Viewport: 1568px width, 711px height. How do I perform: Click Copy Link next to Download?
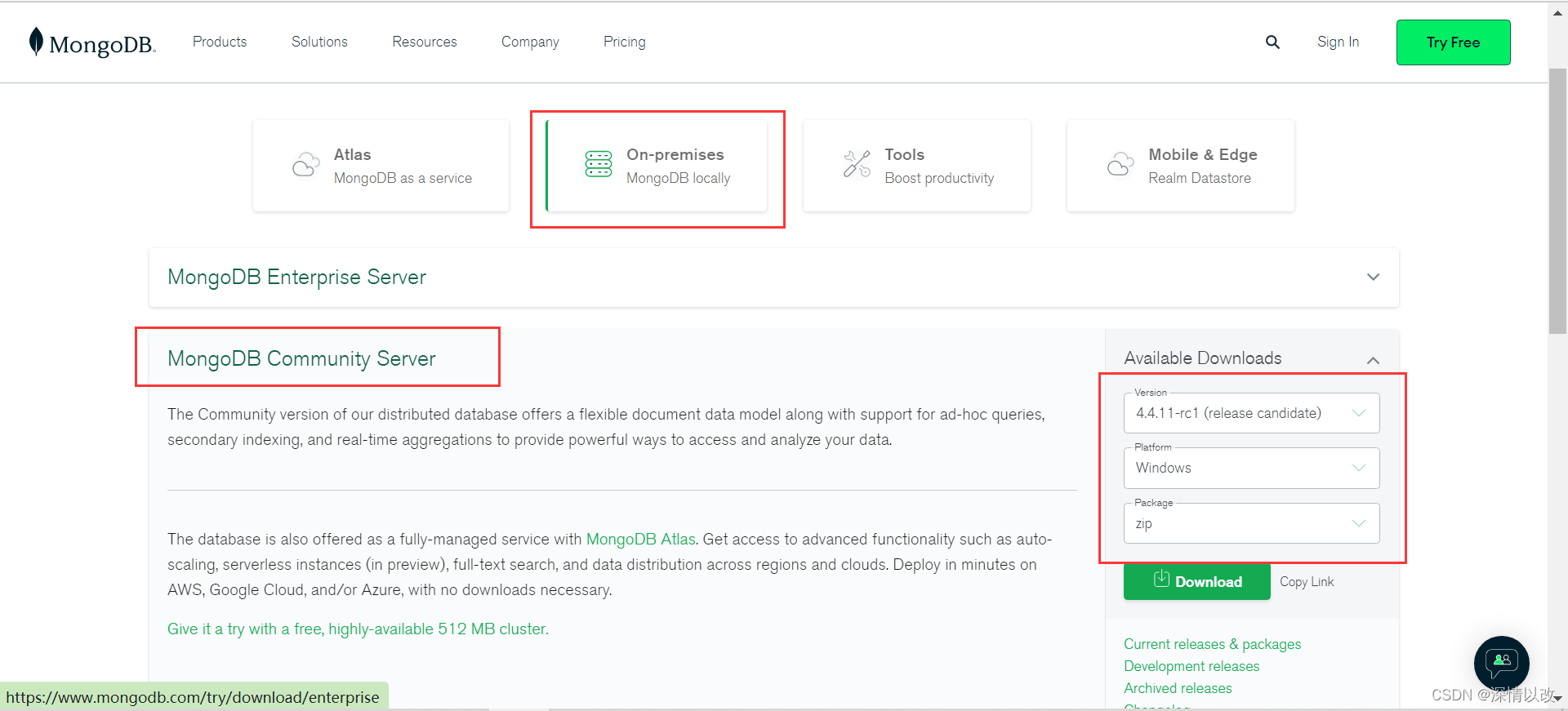coord(1307,582)
